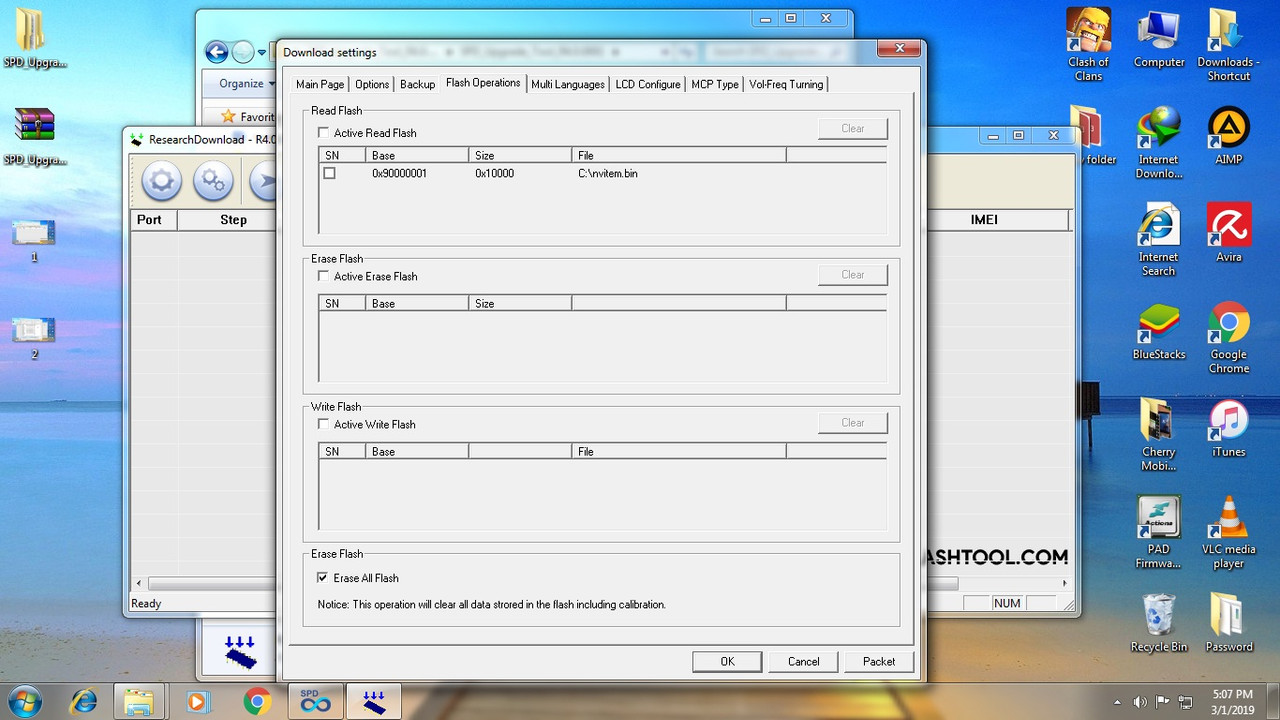The height and width of the screenshot is (720, 1280).
Task: Click taskbar clock showing 5:07 PM
Action: pos(1231,702)
